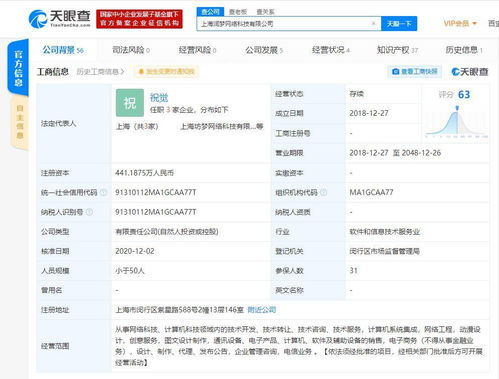This screenshot has width=499, height=379.
Task: Click the help icon beside 组织机构代码
Action: tap(323, 192)
